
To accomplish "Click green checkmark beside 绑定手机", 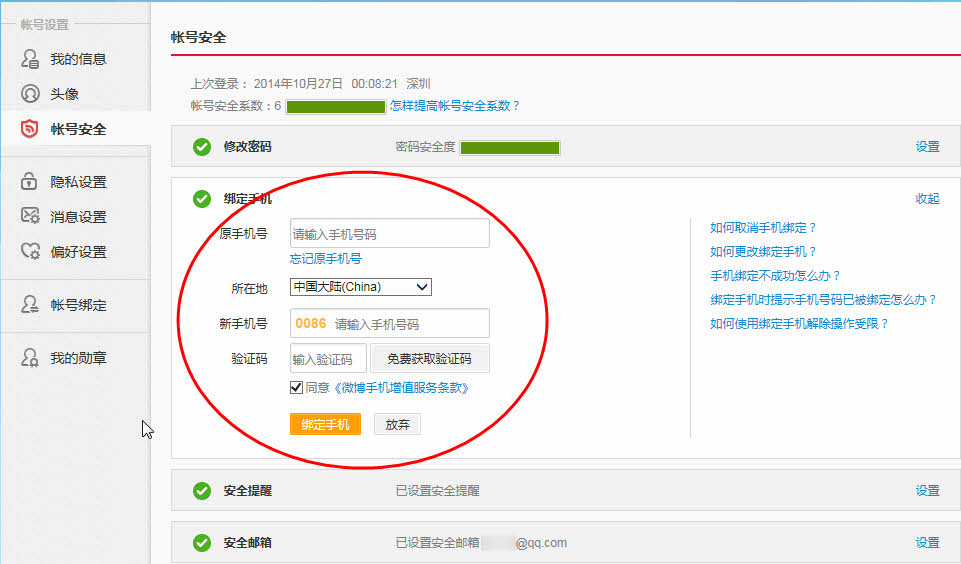I will 202,199.
